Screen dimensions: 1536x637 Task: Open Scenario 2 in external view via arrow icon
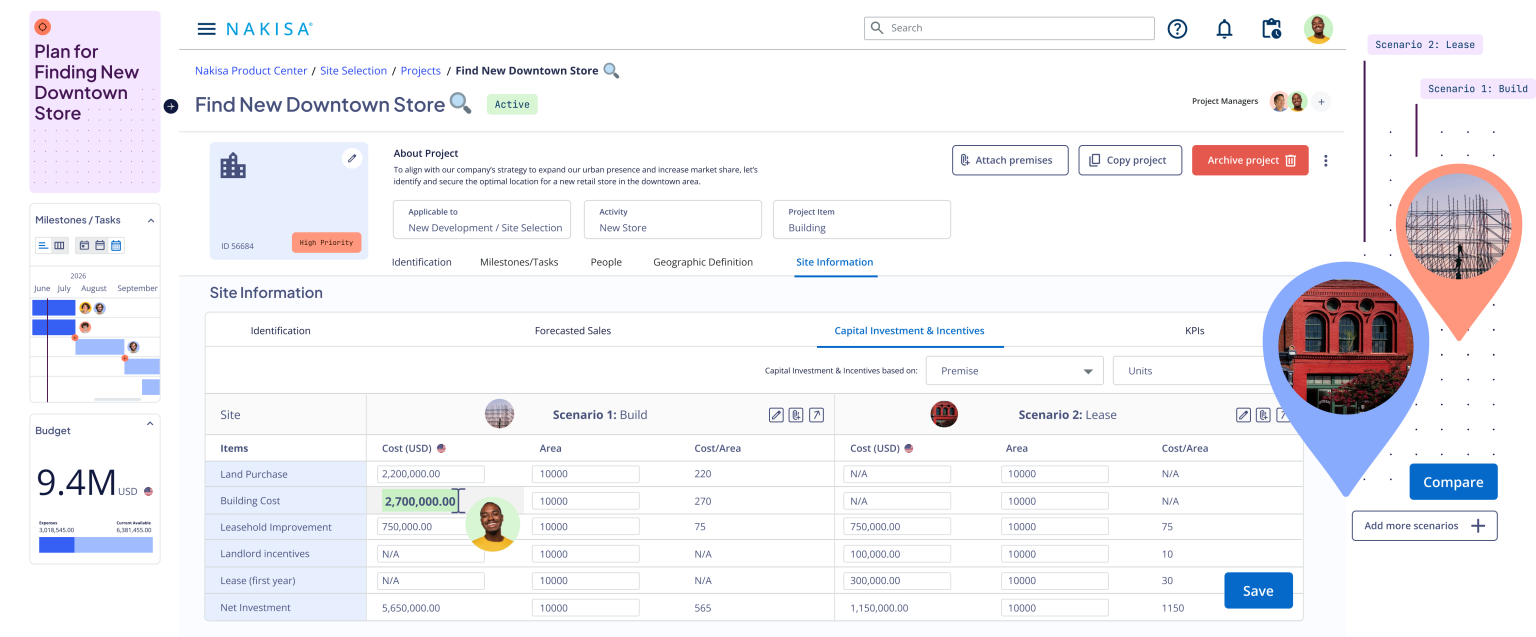point(1283,414)
